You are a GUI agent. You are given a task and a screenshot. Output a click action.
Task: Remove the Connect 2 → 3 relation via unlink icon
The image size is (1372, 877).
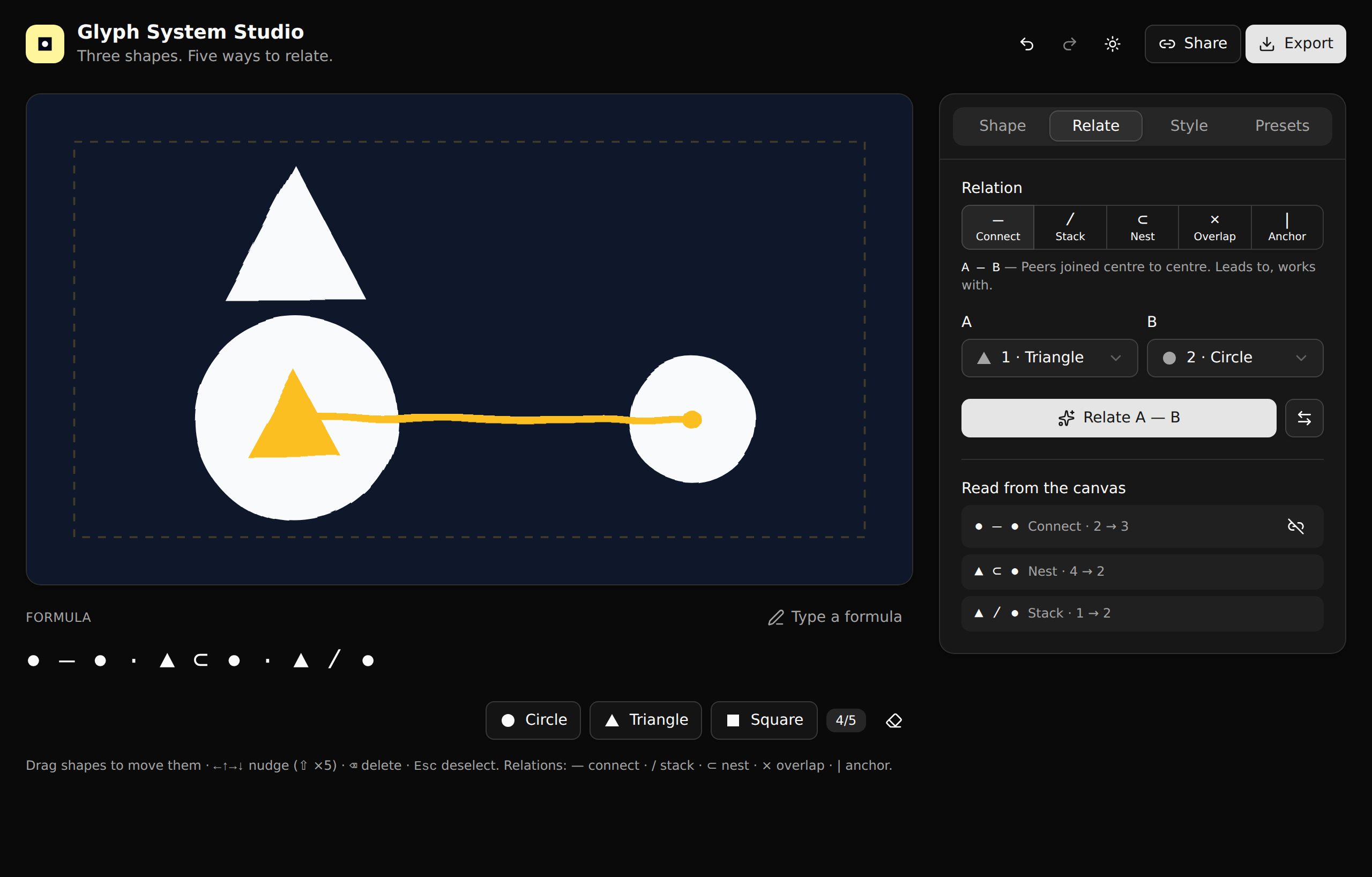pyautogui.click(x=1296, y=526)
